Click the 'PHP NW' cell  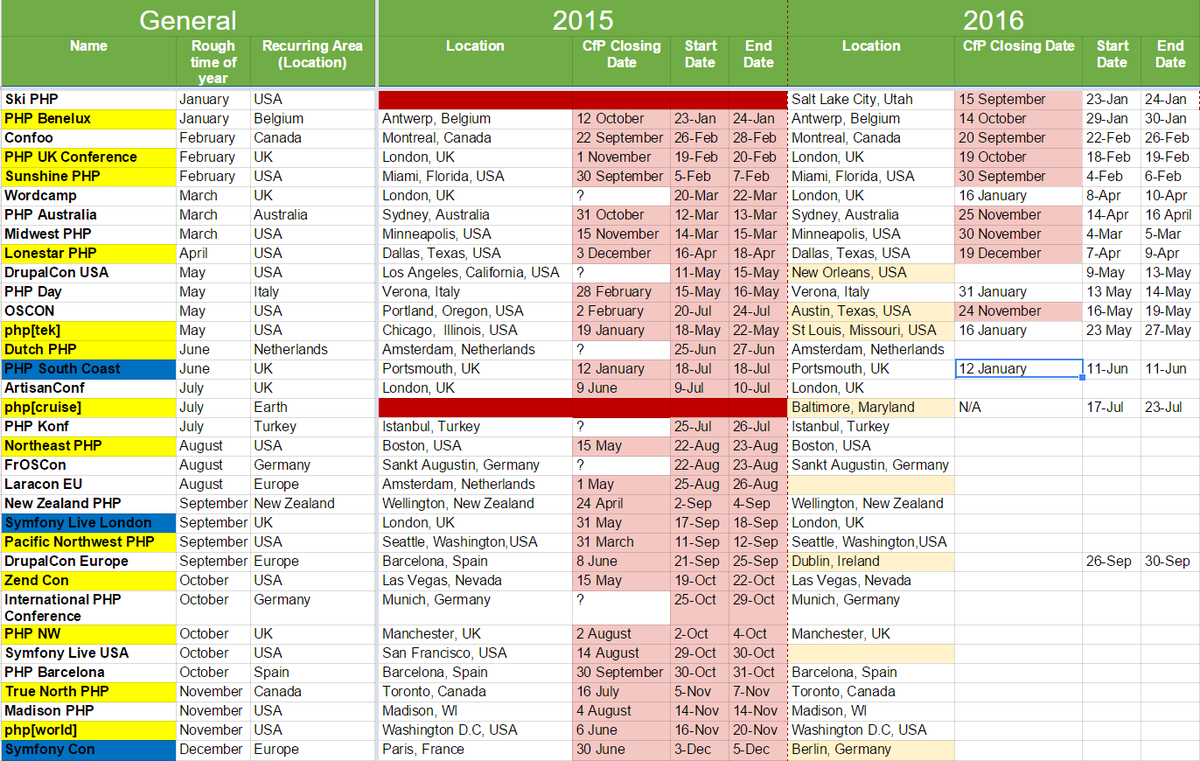coord(89,633)
